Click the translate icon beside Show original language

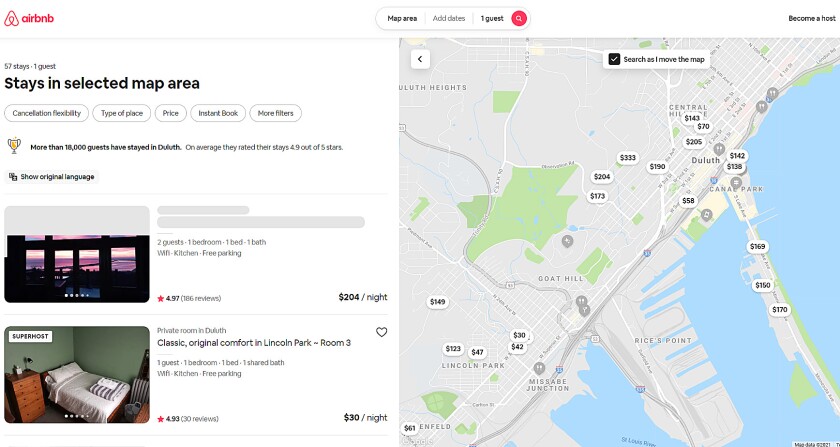(x=13, y=177)
